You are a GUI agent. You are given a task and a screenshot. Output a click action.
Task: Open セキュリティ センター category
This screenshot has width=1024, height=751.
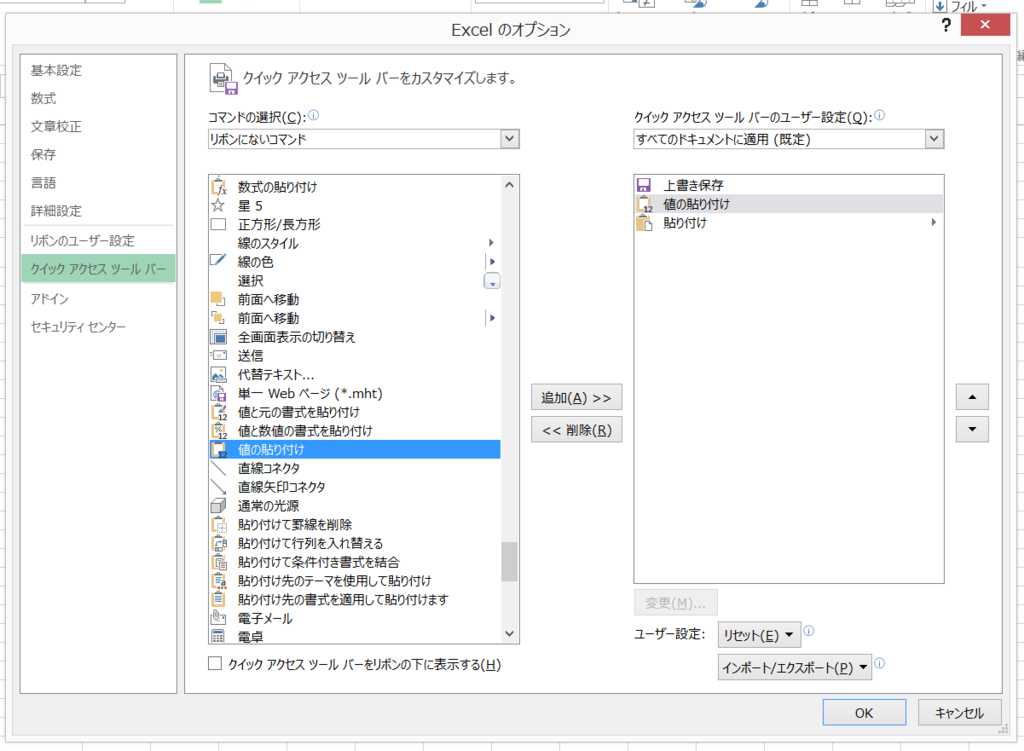click(x=78, y=327)
